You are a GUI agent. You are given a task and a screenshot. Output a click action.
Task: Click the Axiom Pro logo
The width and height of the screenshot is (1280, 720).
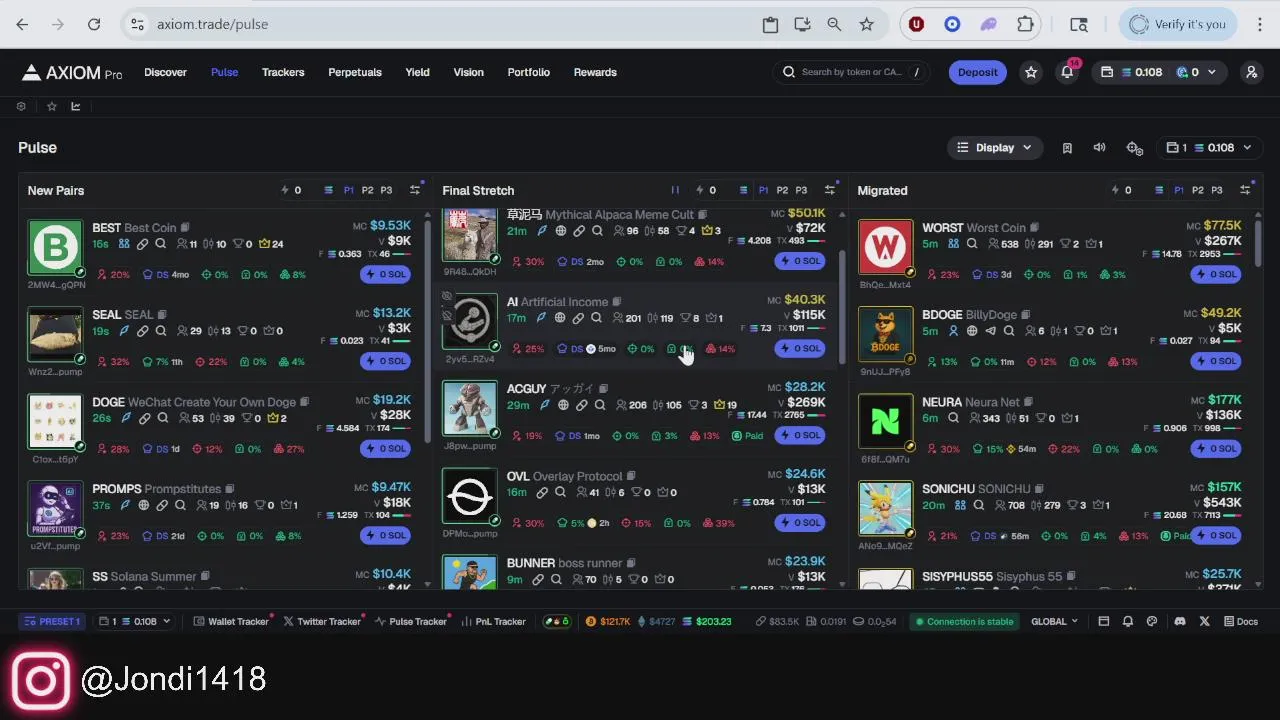[72, 72]
